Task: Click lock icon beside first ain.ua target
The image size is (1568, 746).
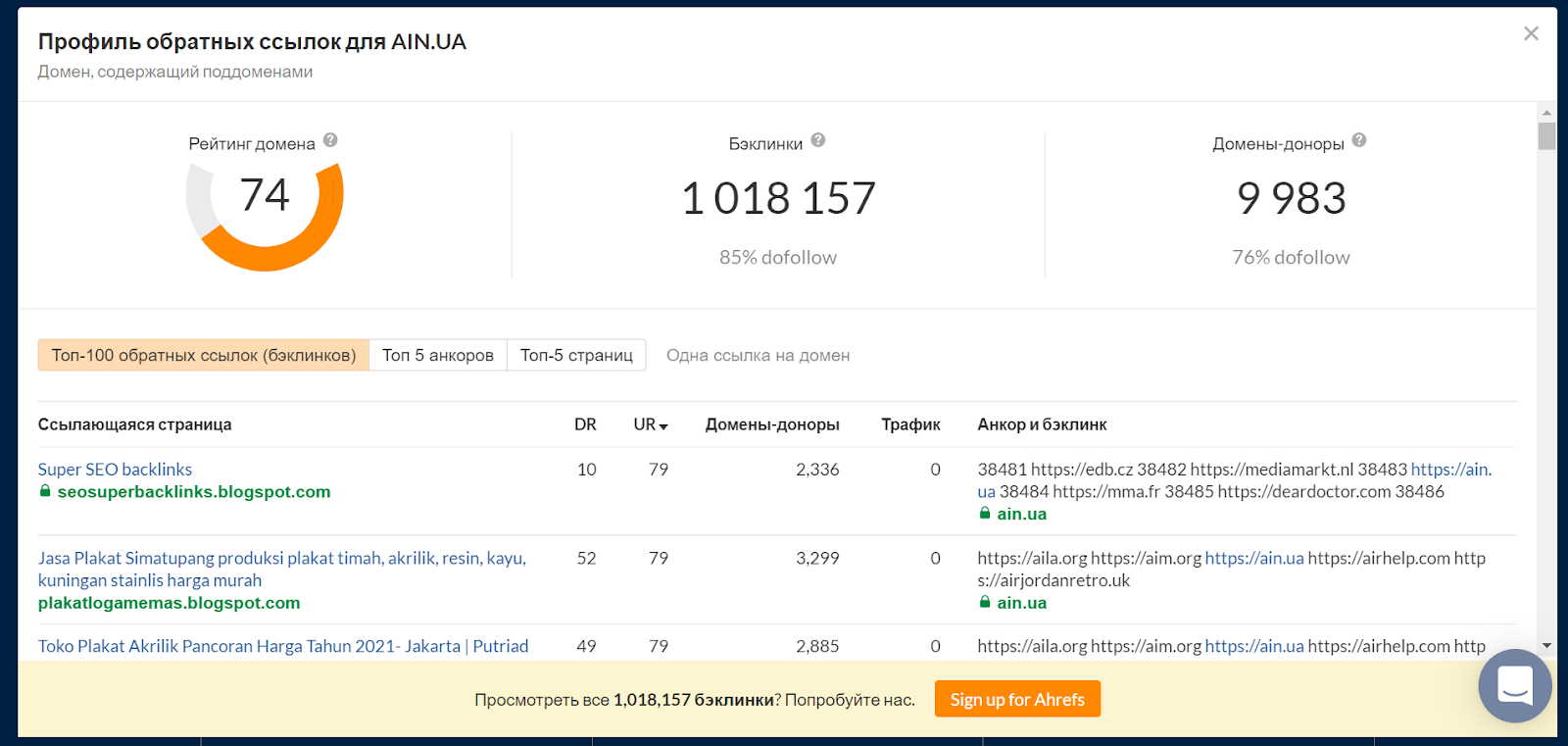Action: tap(985, 514)
